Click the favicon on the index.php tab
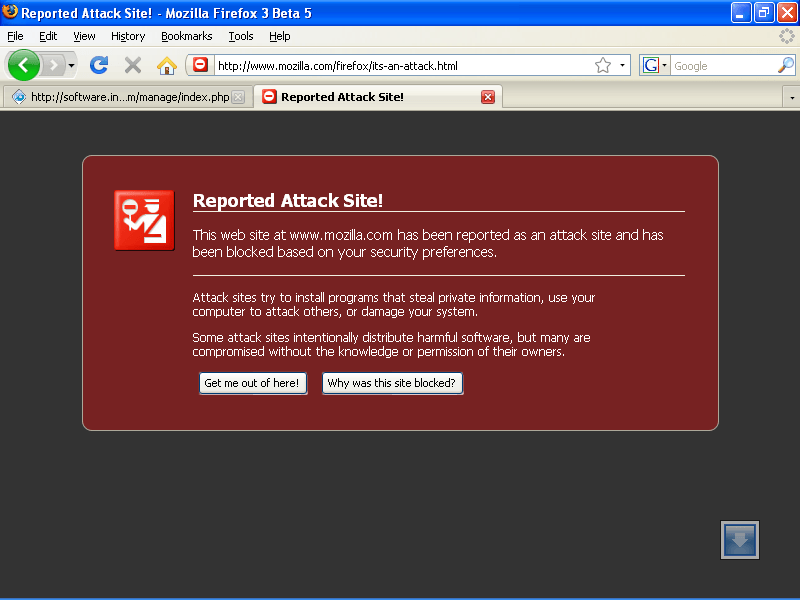 18,96
